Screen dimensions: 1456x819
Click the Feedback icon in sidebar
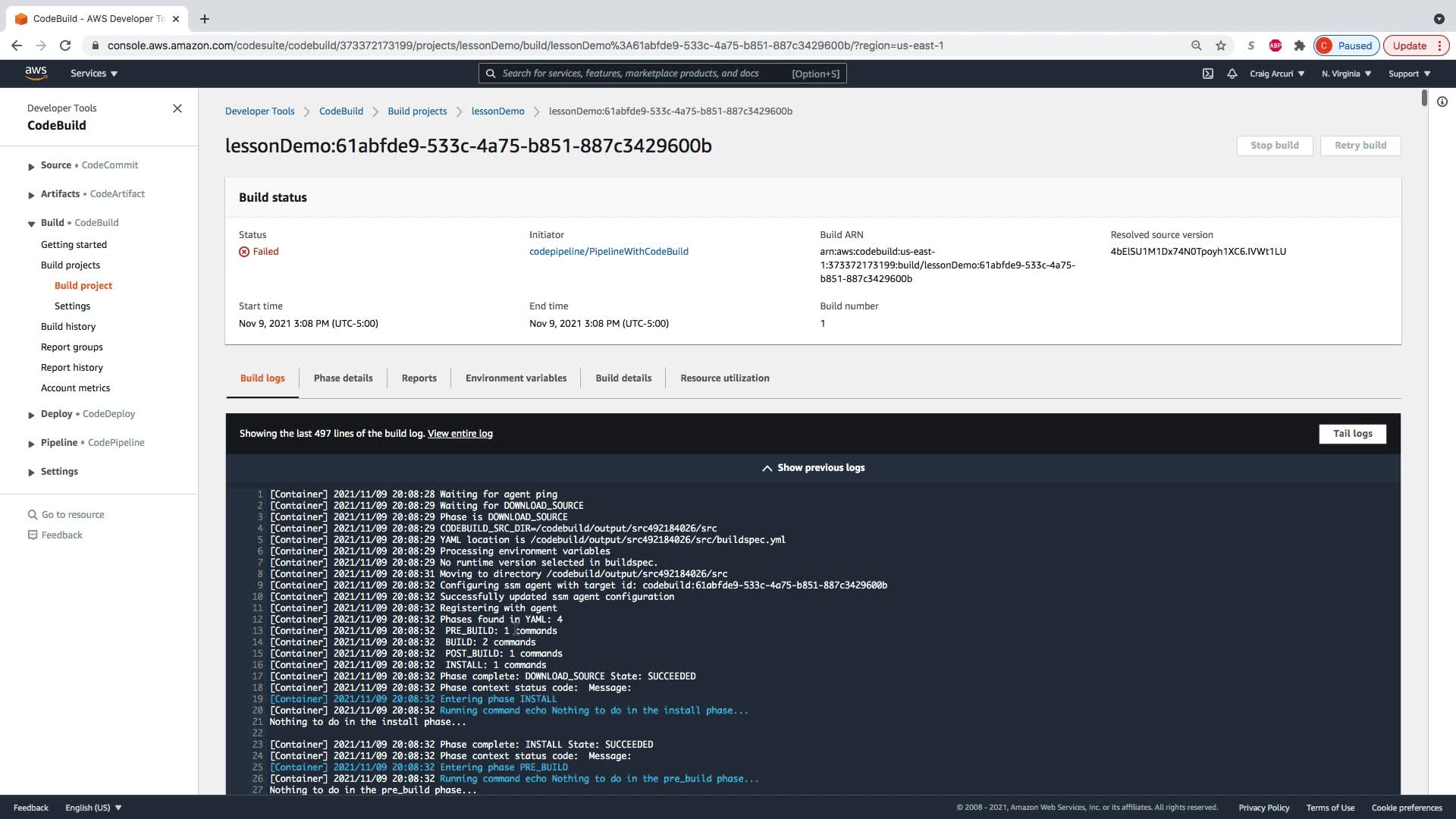pyautogui.click(x=33, y=535)
